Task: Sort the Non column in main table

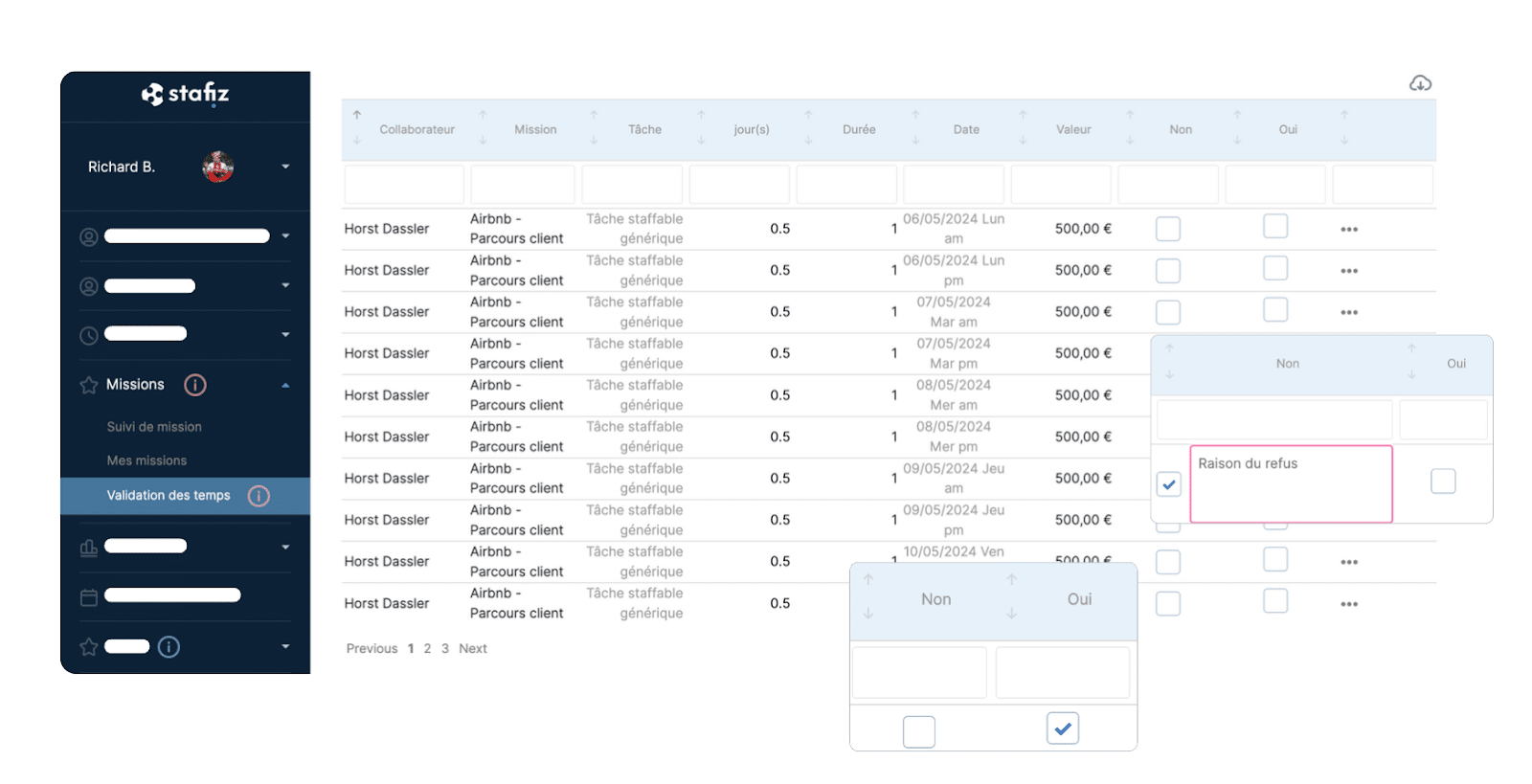Action: [1130, 127]
